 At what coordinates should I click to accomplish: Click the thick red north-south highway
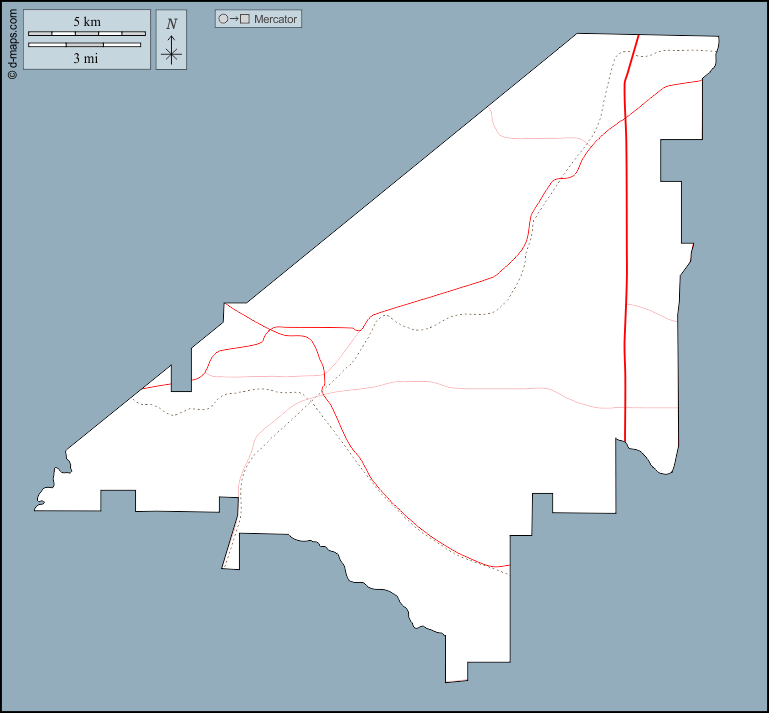pyautogui.click(x=625, y=250)
